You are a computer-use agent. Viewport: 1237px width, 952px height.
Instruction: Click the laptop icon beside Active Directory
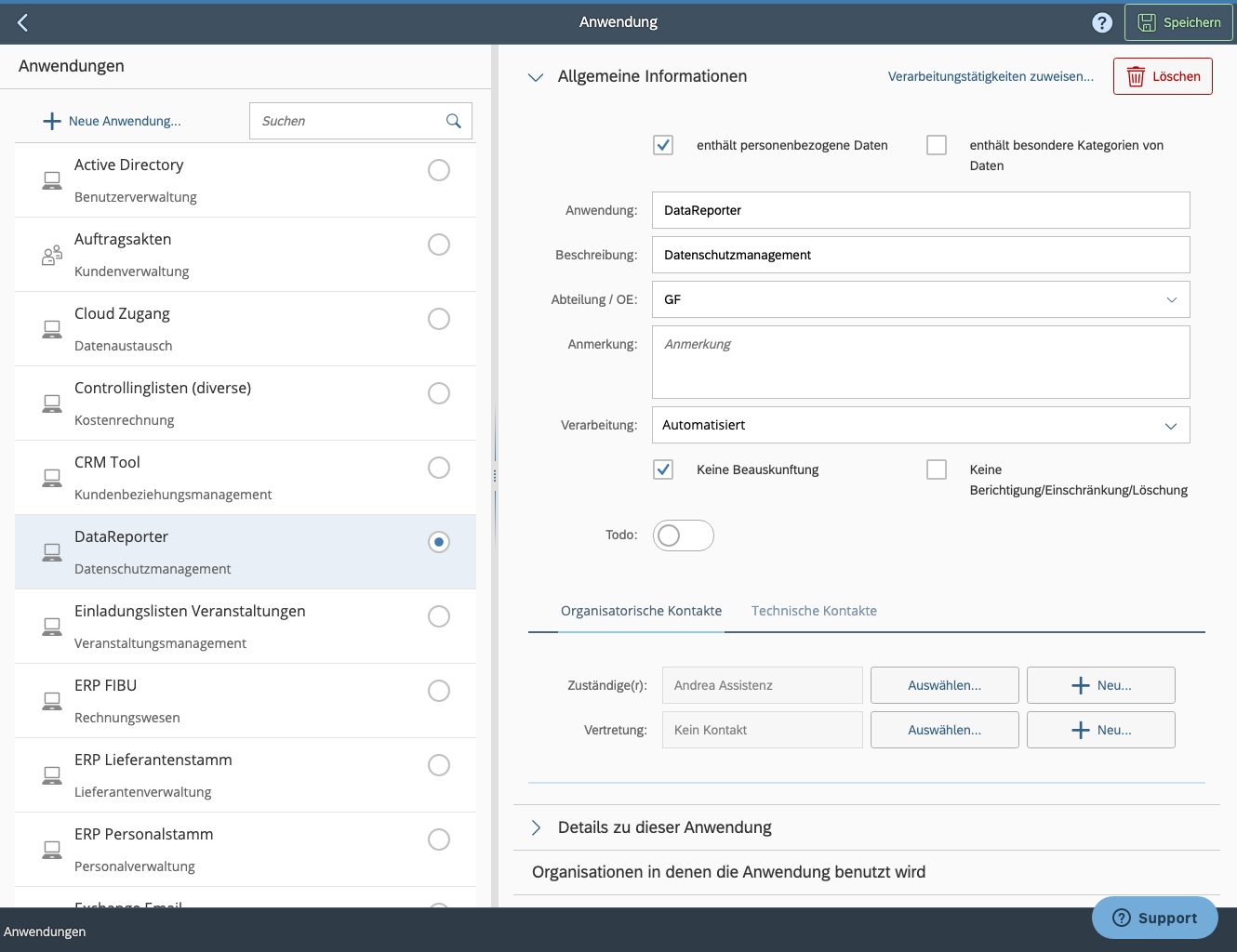pyautogui.click(x=52, y=180)
